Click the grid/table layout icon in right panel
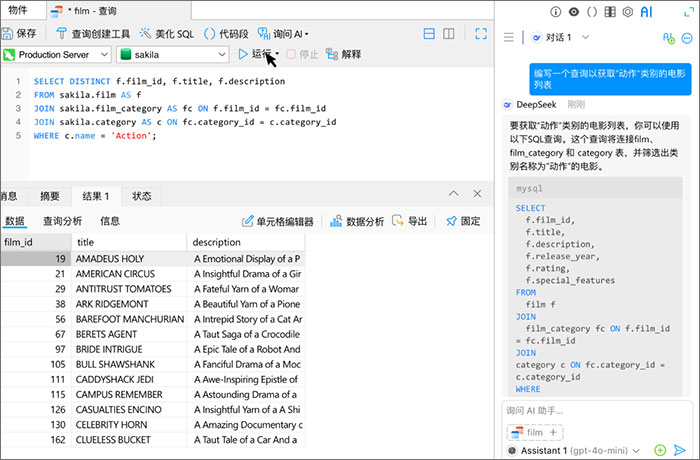The image size is (700, 460). (610, 12)
